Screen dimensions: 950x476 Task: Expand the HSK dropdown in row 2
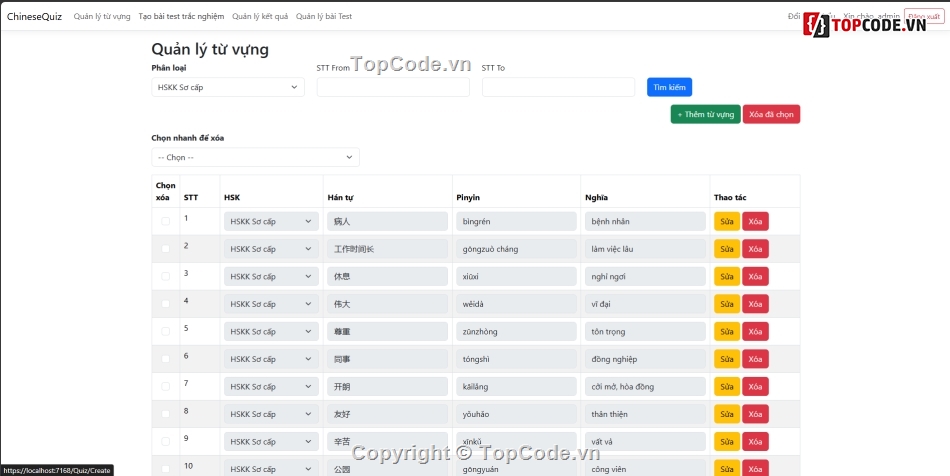tap(271, 249)
